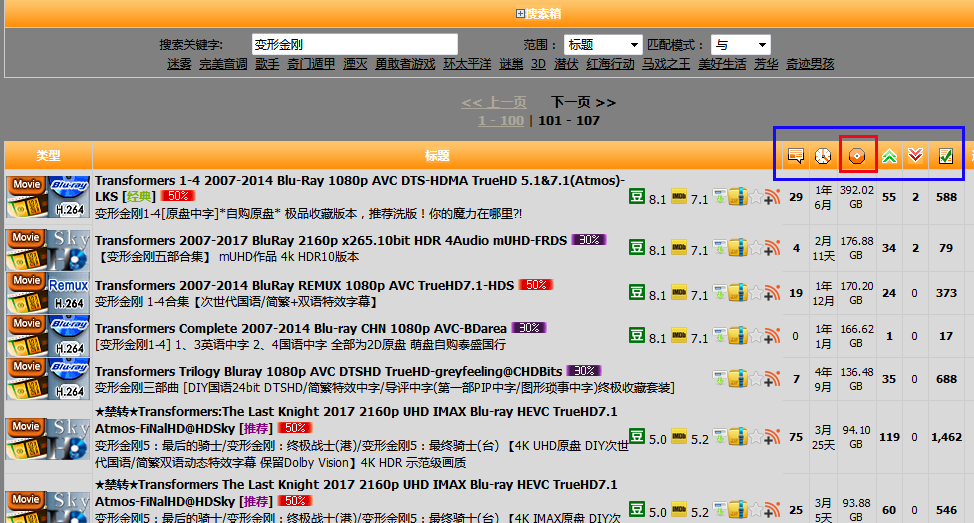Open Douban icon in Last Knight 93.88 GB row

click(637, 510)
